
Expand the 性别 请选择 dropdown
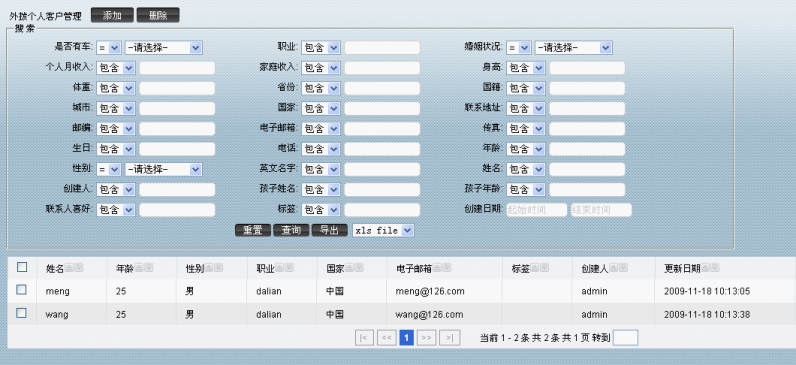coord(163,170)
